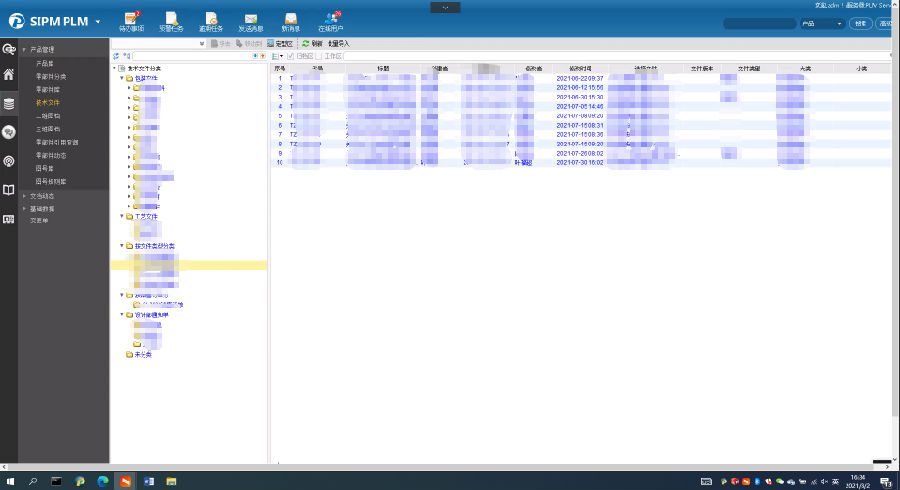Viewport: 900px width, 490px height.
Task: Collapse the 技术文件分类 root tree node
Action: tap(114, 68)
